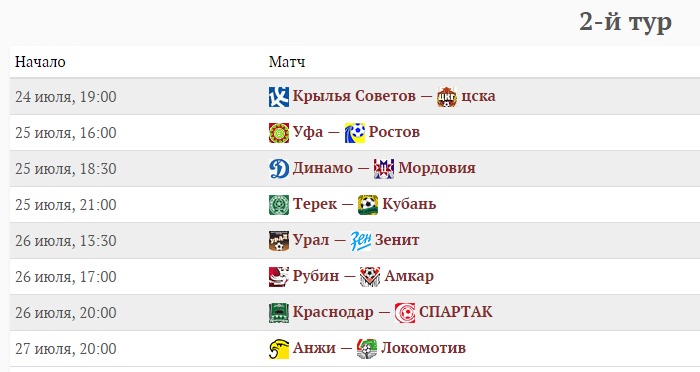Select the 24 июля, 19:00 match time
This screenshot has height=372, width=700.
pos(66,97)
